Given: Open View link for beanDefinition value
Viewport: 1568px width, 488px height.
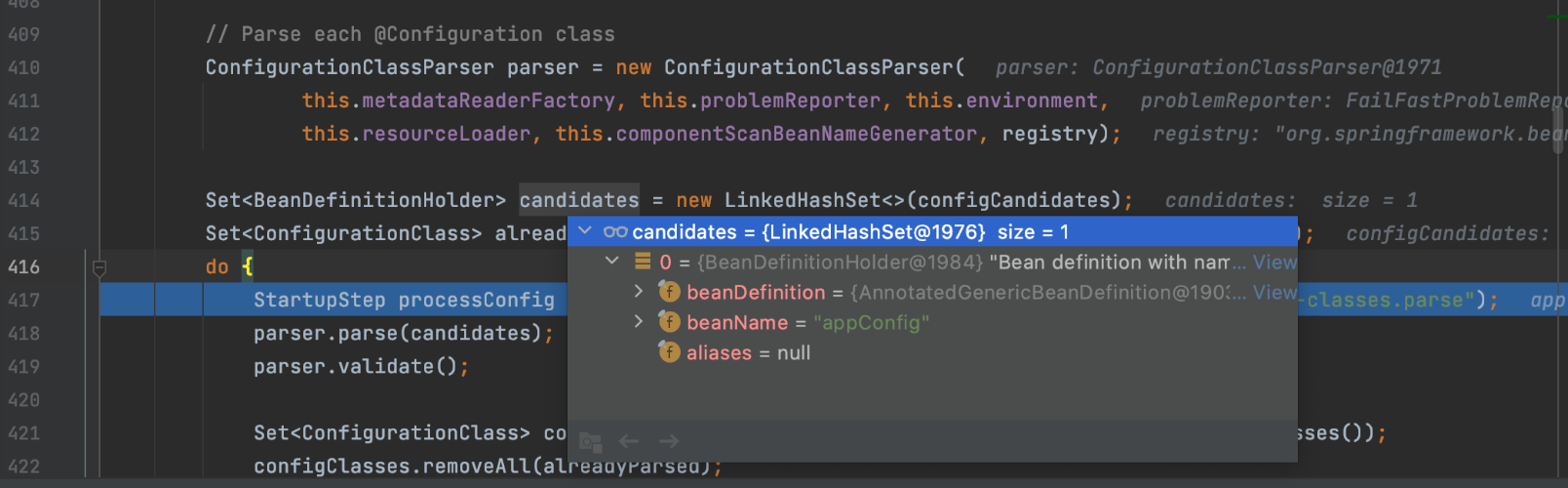Looking at the screenshot, I should 1274,292.
